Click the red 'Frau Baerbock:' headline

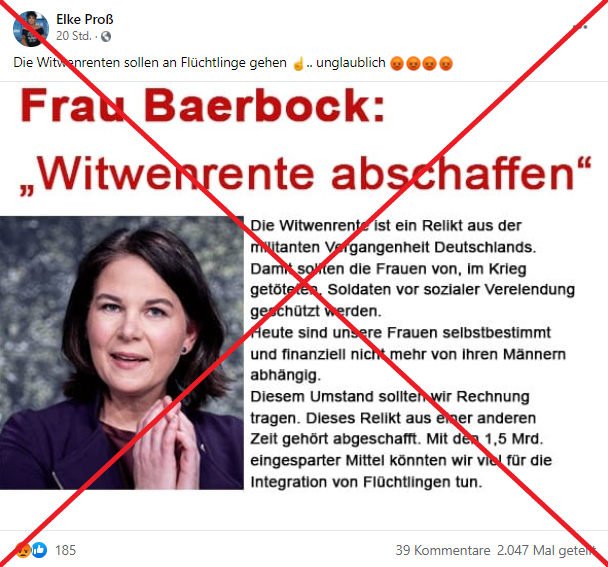tap(202, 105)
